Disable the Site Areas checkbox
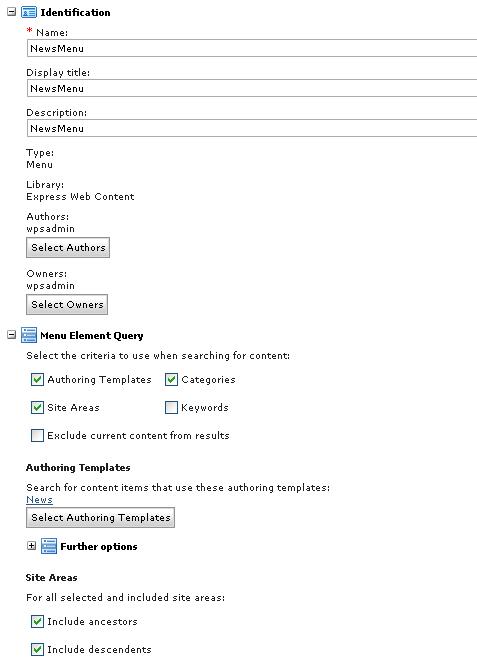477x664 pixels. (37, 407)
